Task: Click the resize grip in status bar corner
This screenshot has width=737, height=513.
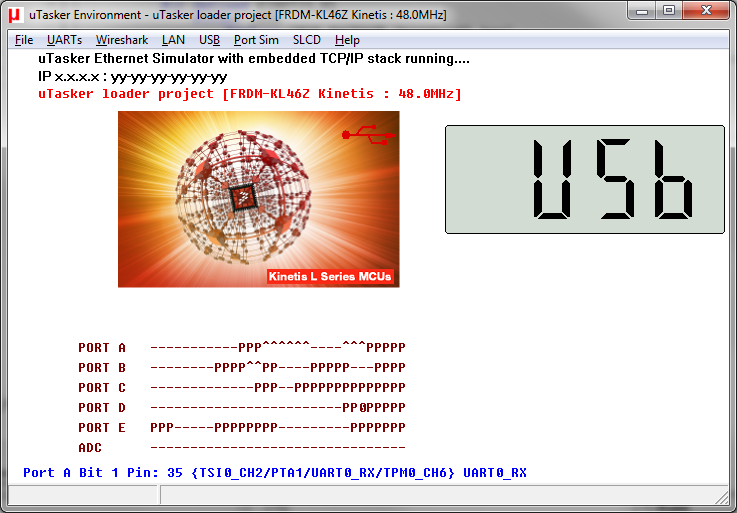Action: [721, 497]
